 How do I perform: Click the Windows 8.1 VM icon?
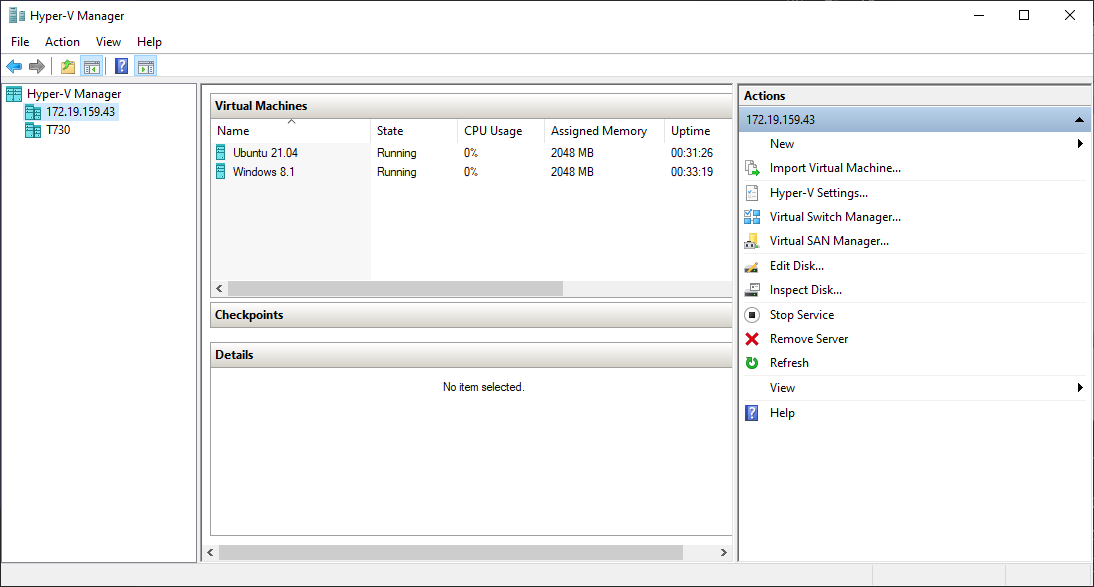[x=220, y=172]
